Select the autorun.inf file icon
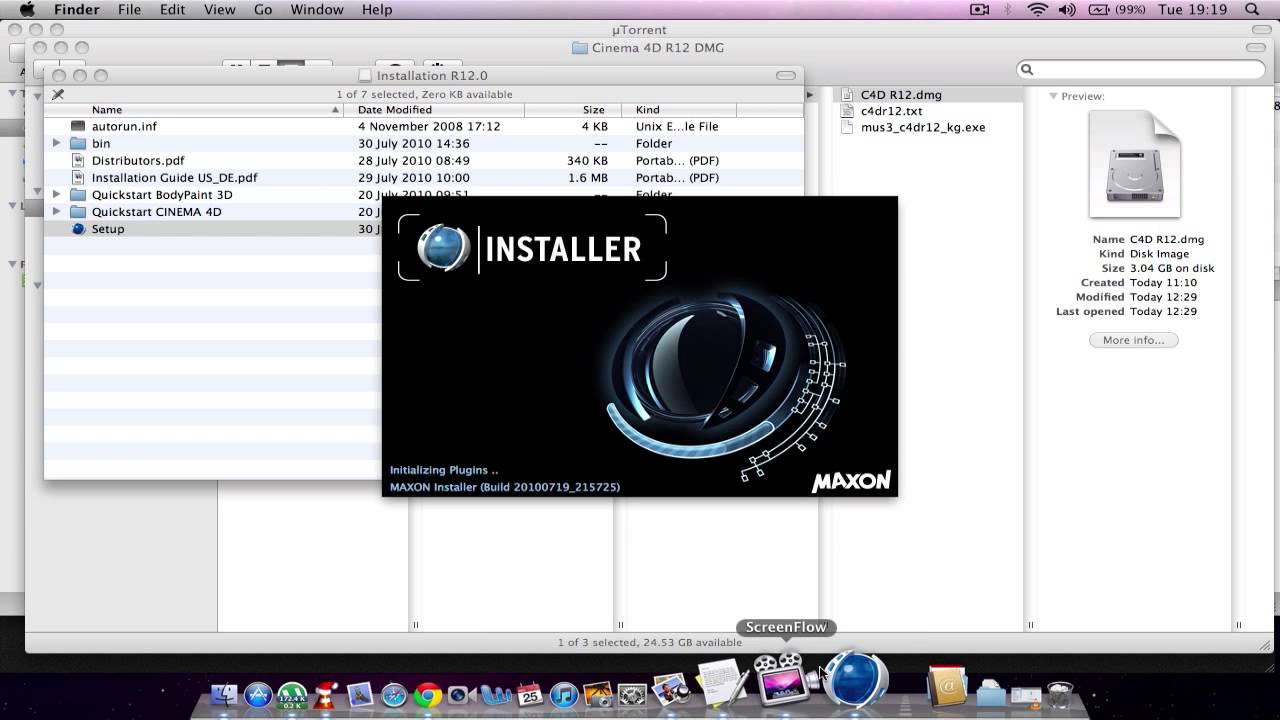The height and width of the screenshot is (720, 1280). (x=79, y=126)
